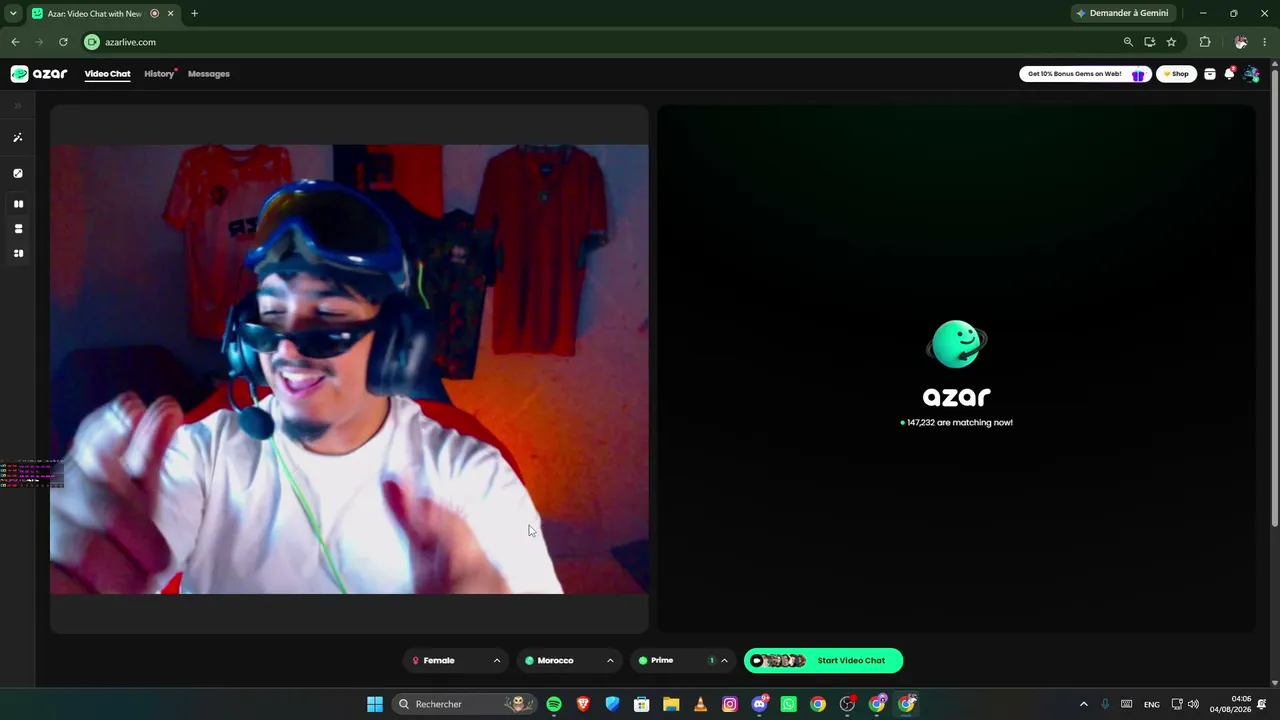Open the Azar profile avatar
Viewport: 1280px width, 720px height.
point(1251,74)
